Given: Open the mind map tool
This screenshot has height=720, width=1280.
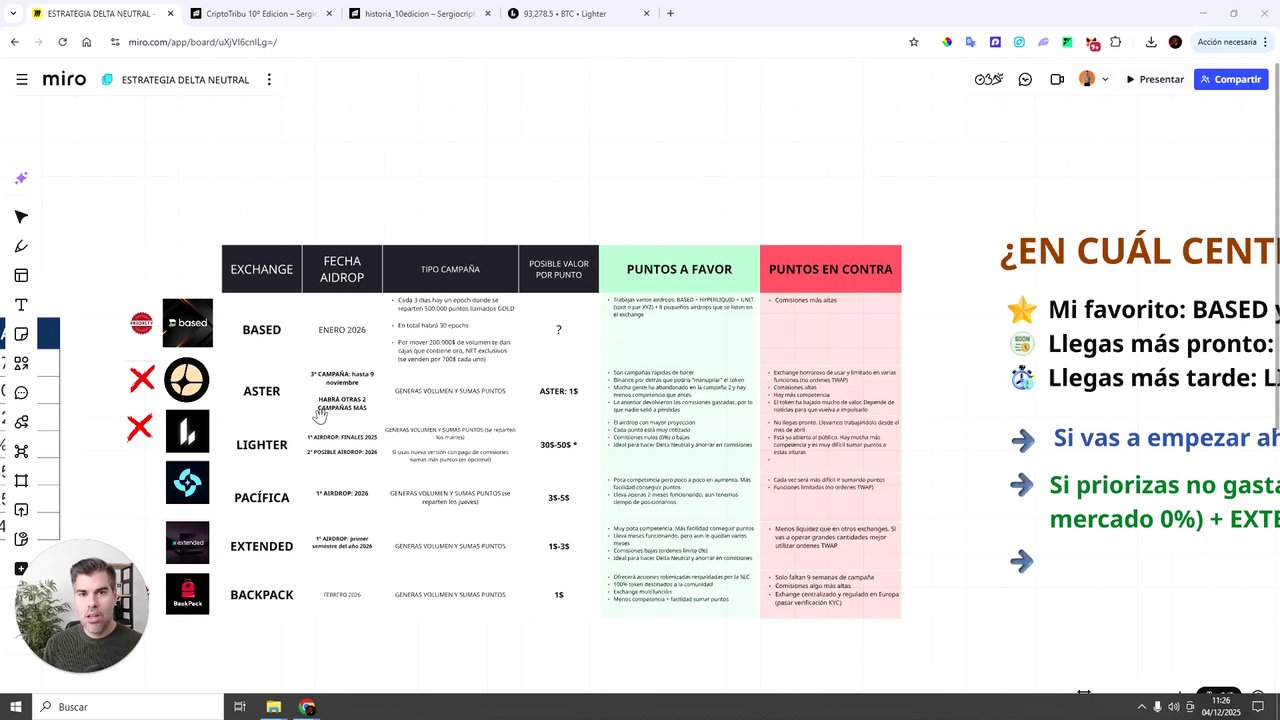Looking at the screenshot, I should (x=21, y=451).
